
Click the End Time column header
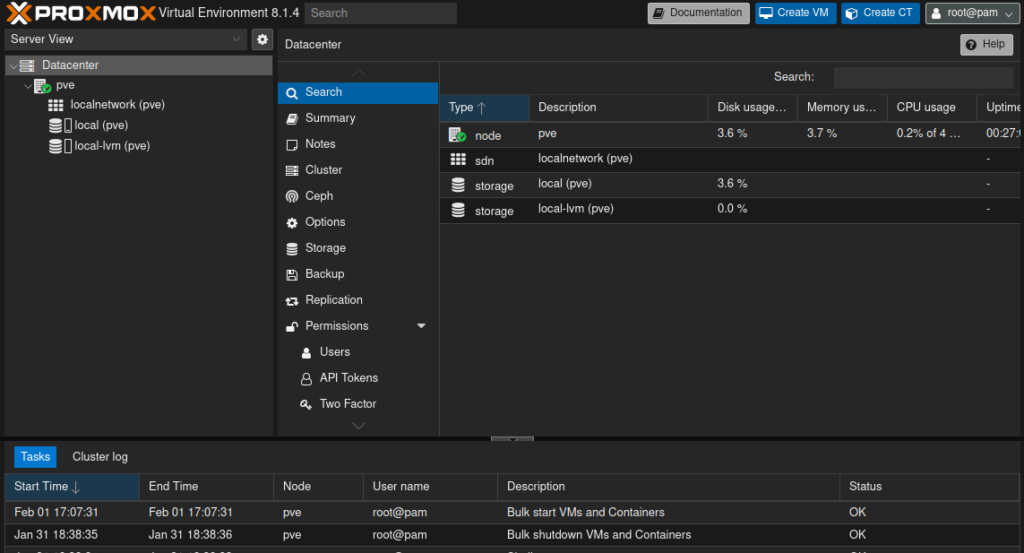coord(206,486)
